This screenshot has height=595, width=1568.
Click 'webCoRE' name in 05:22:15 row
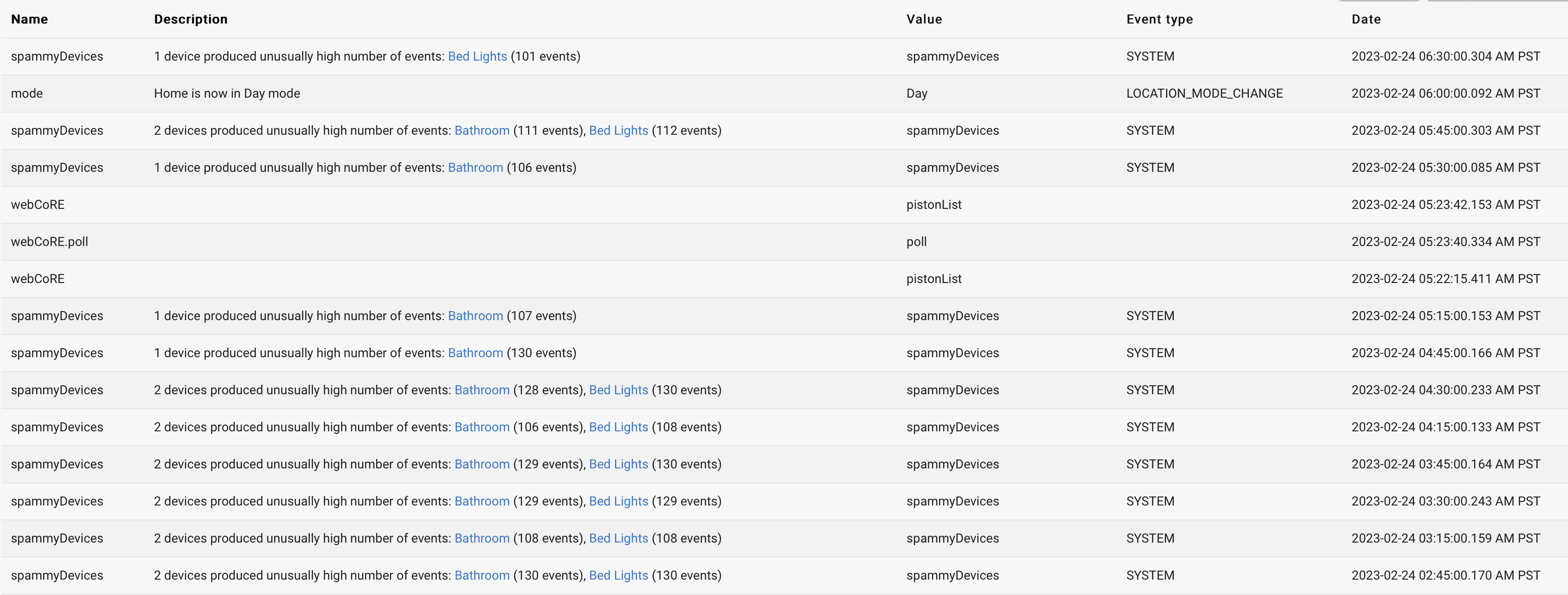point(38,279)
